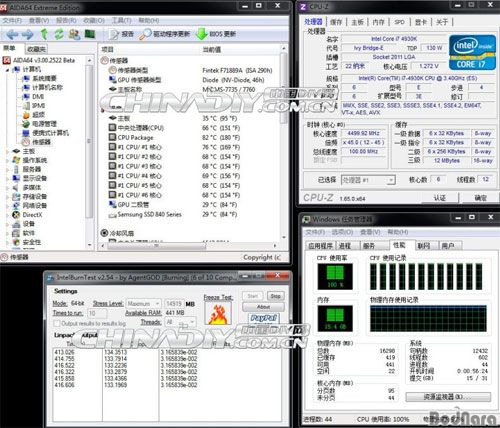Click the driver update magnifier icon

[x=145, y=34]
